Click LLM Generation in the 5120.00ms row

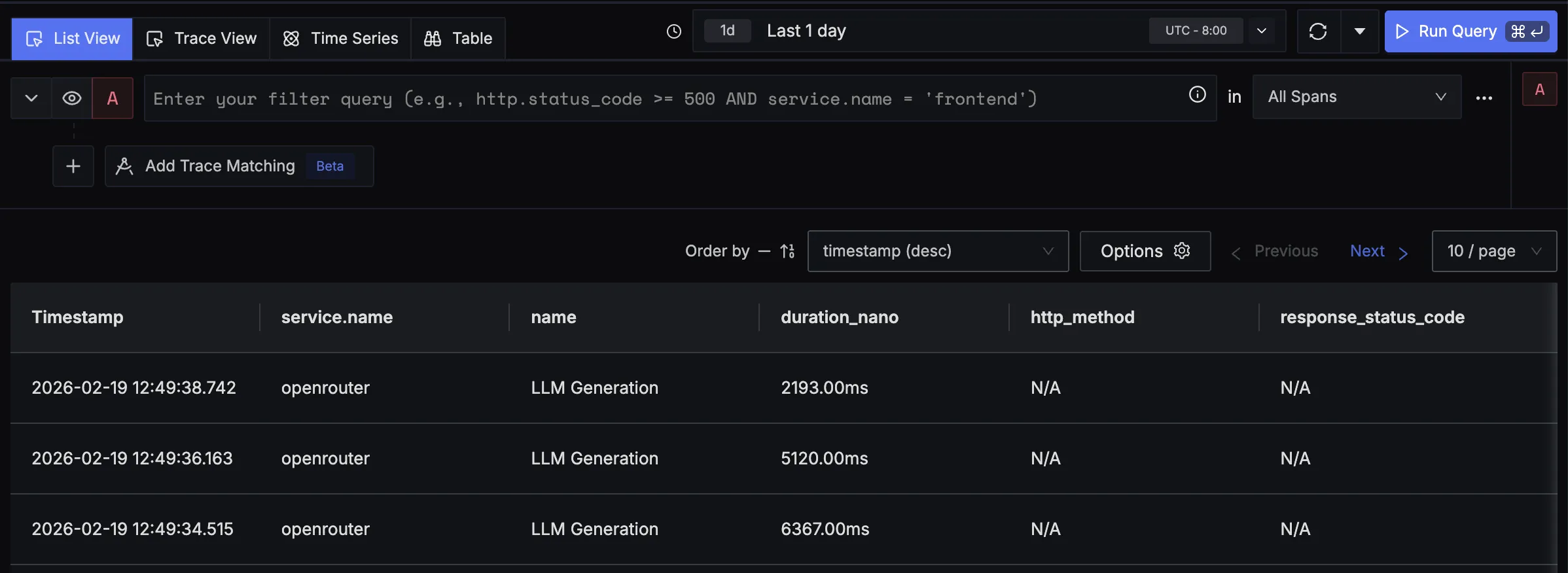(x=595, y=459)
